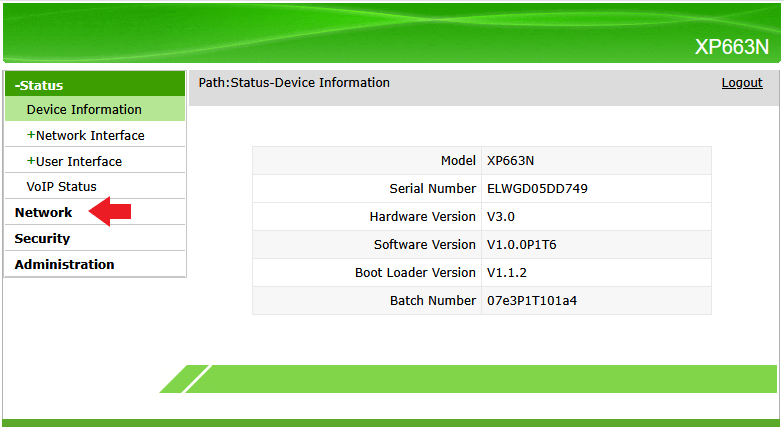Click the Logout link

coord(742,83)
